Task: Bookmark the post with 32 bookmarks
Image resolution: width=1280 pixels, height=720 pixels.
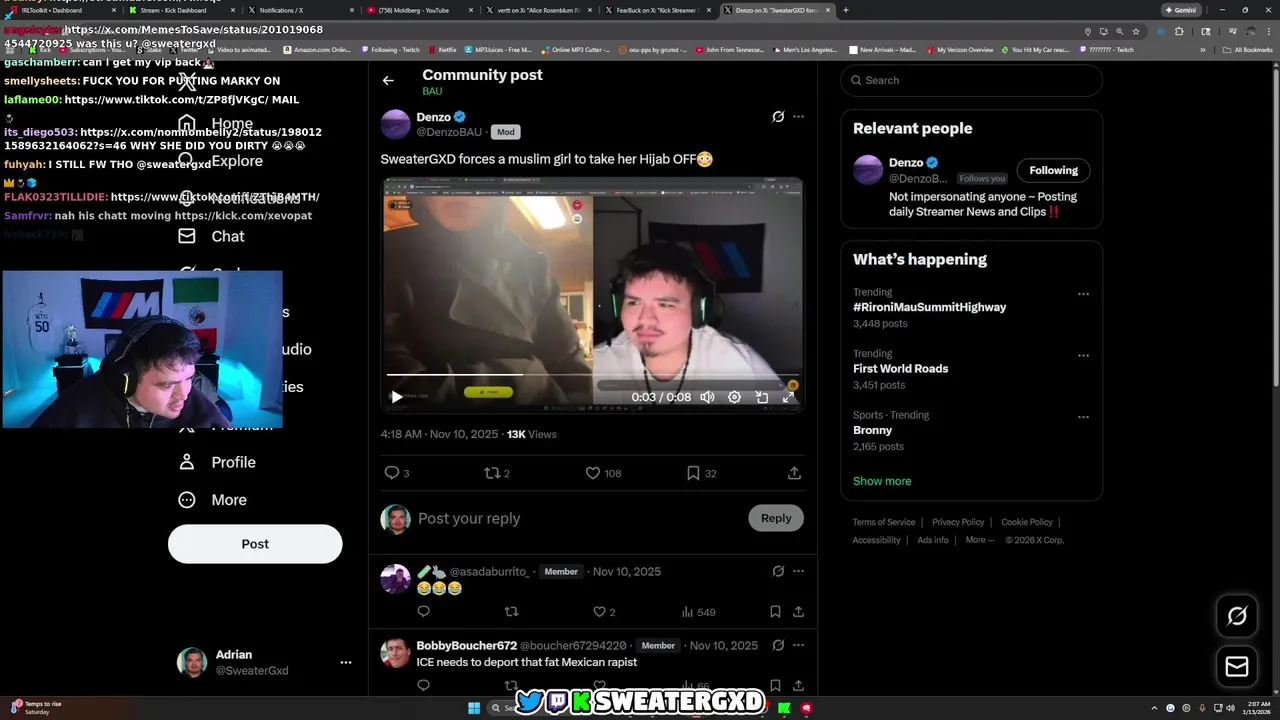Action: tap(701, 473)
